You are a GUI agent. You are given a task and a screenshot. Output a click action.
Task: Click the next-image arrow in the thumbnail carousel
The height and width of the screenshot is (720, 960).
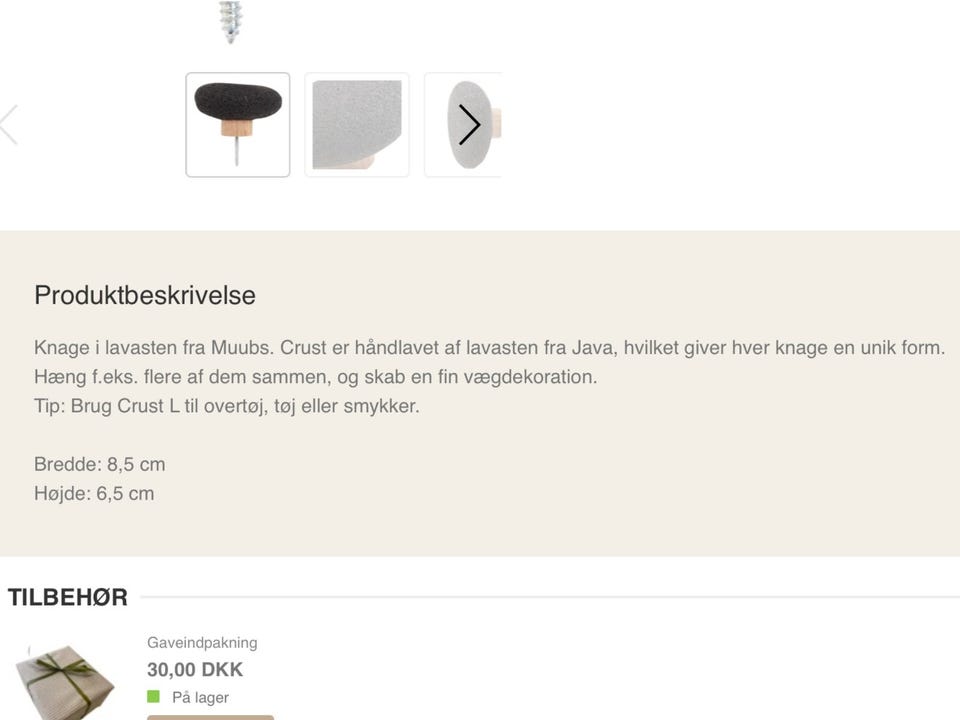tap(469, 125)
